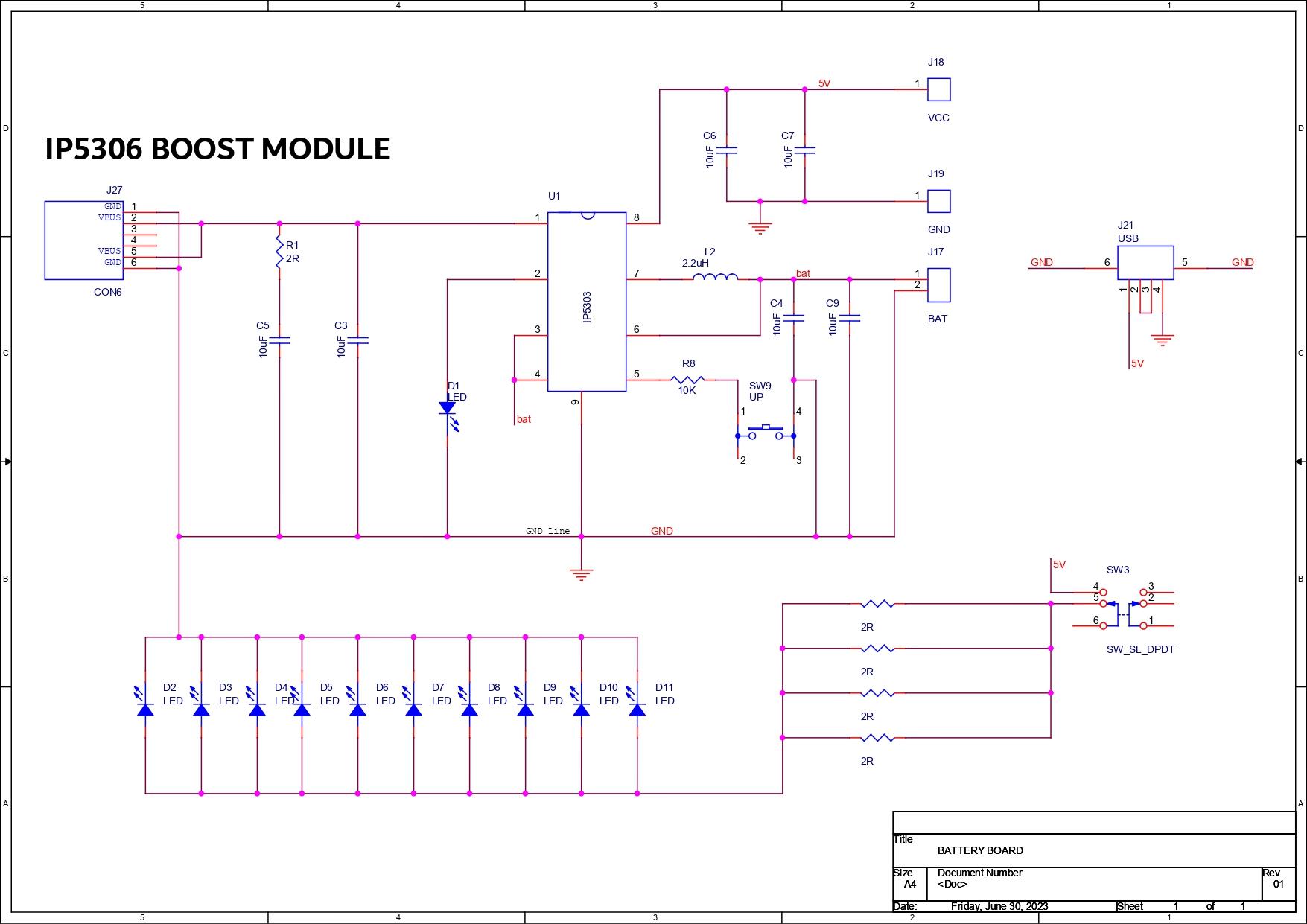1307x924 pixels.
Task: Click the 5V net label near J18
Action: click(824, 84)
